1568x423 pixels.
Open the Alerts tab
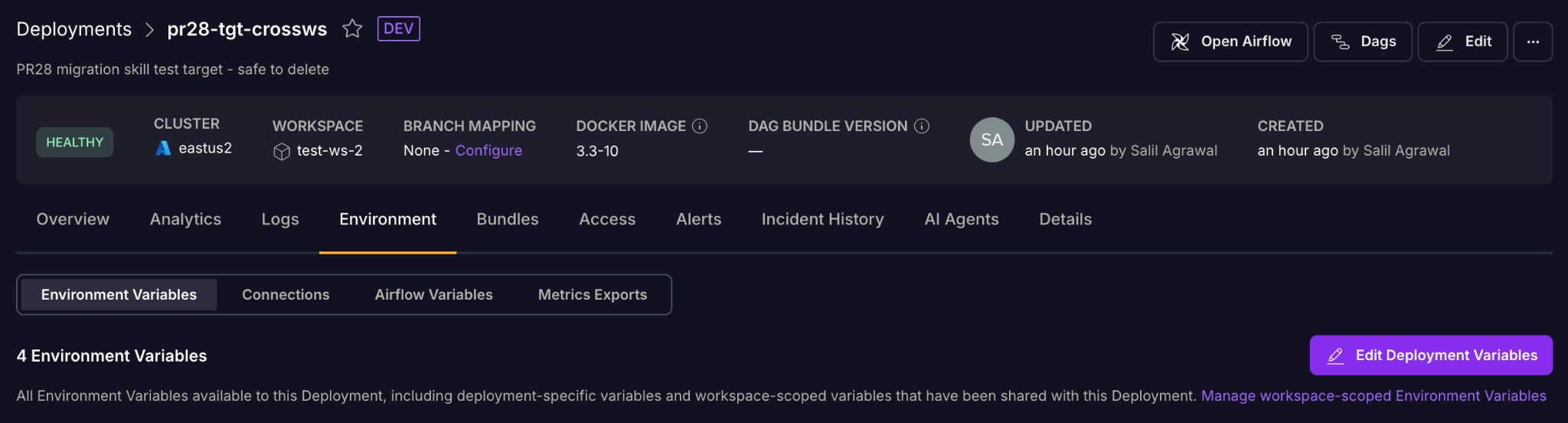[x=698, y=219]
